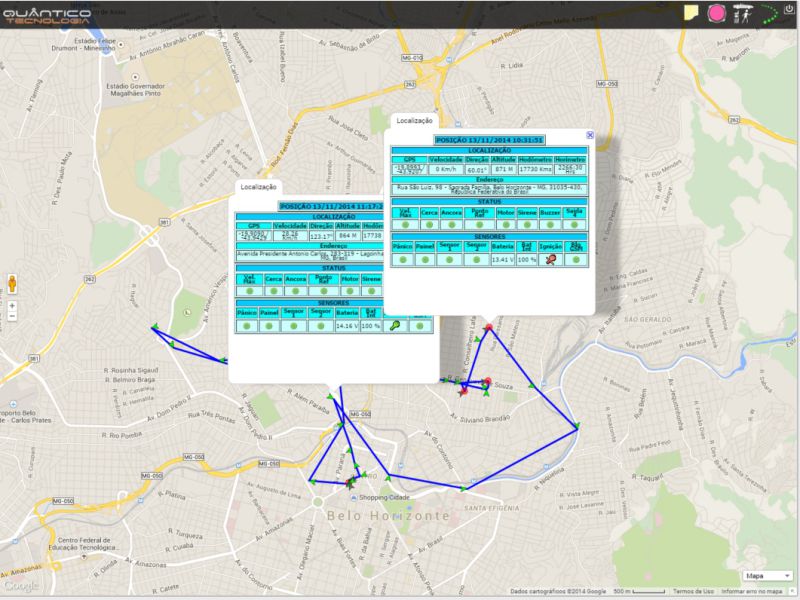The image size is (800, 600).
Task: Open the Termos de Uso link
Action: (x=693, y=591)
